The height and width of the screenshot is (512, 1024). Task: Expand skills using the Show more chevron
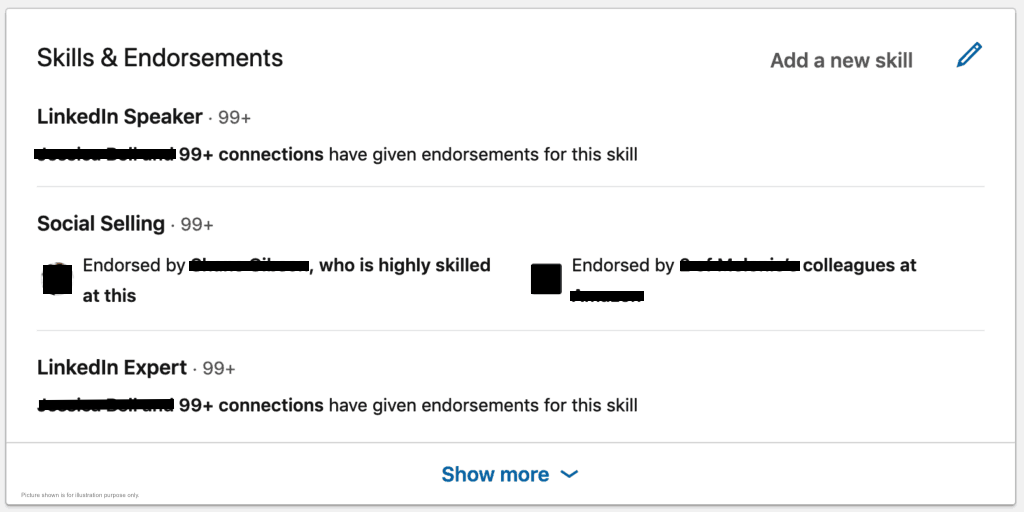pos(570,474)
